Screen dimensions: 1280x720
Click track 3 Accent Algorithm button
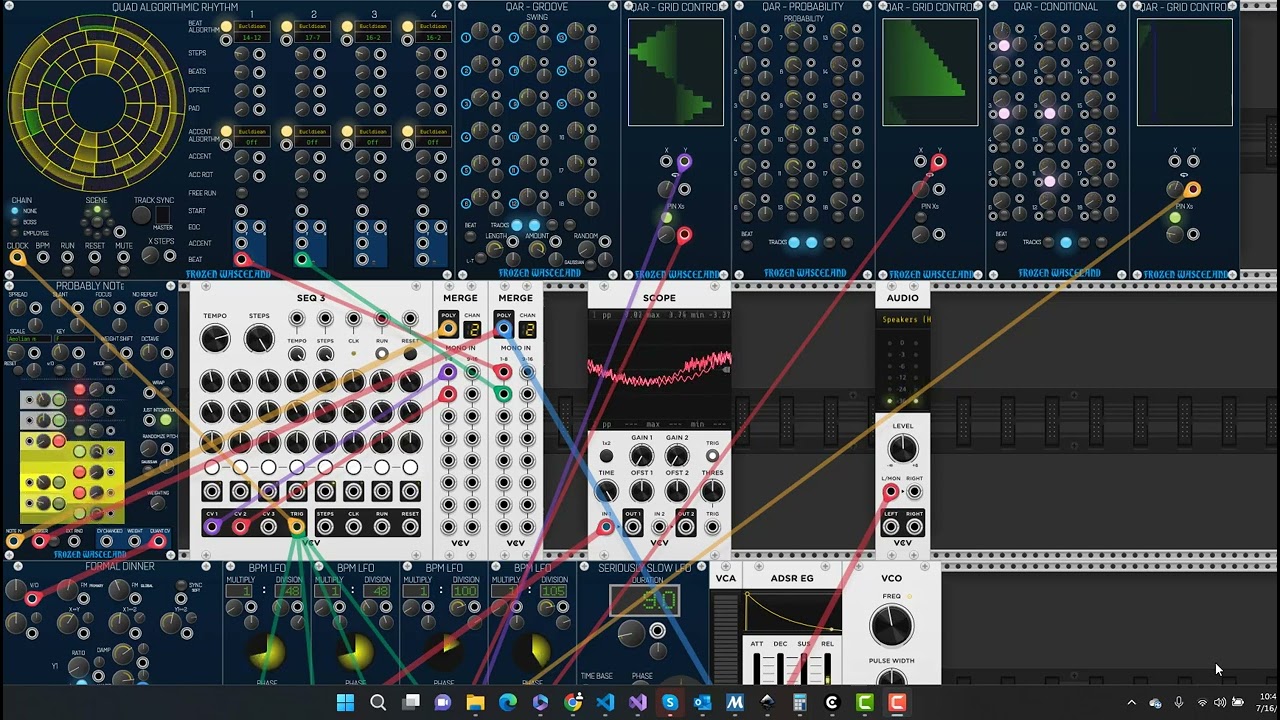347,131
